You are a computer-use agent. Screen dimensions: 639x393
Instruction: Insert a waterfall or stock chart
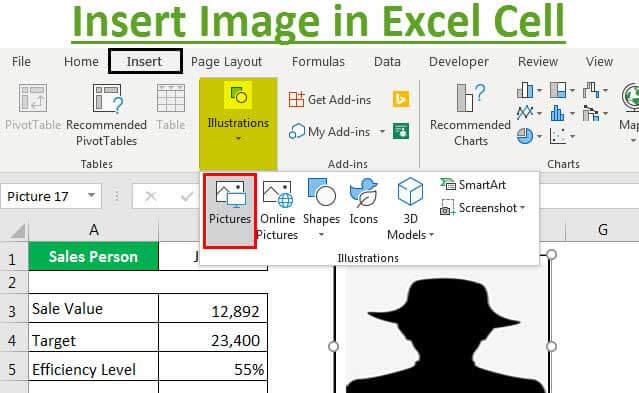point(591,90)
